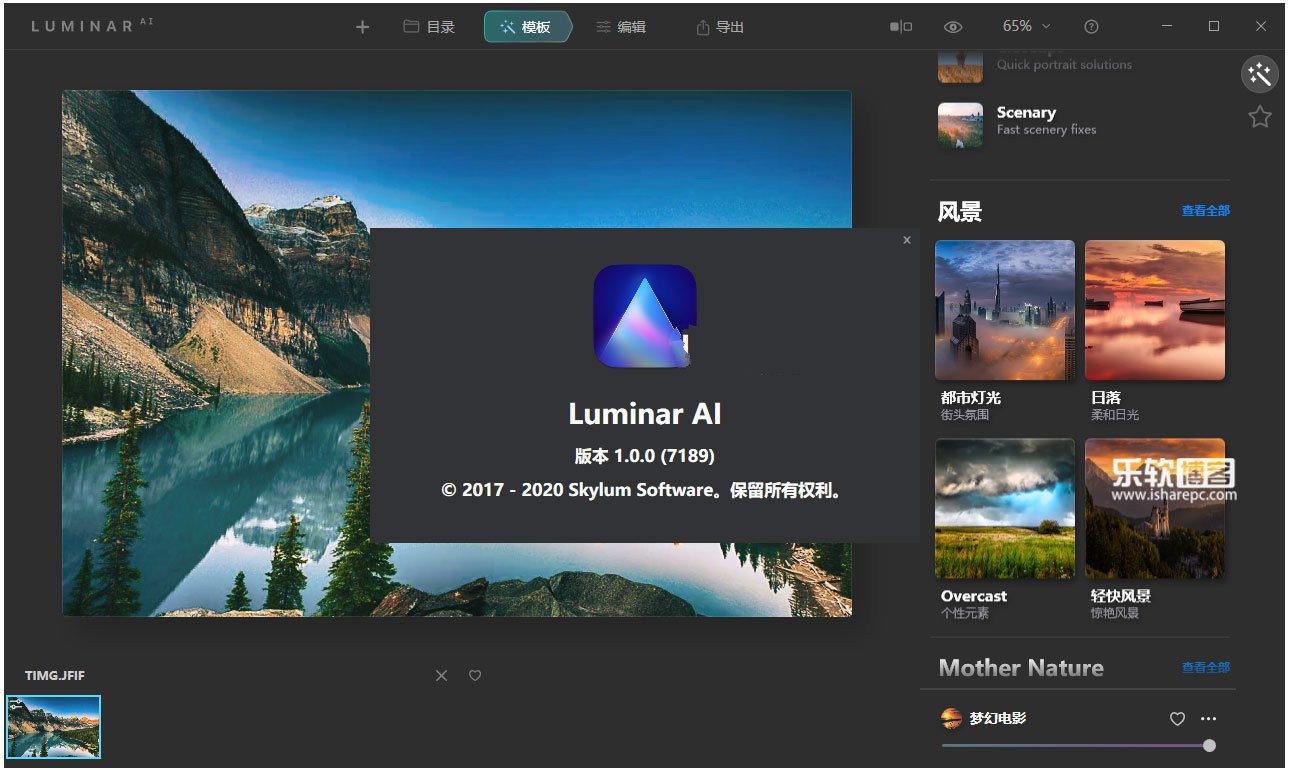Click the 梦幻电影 amount slider handle
The image size is (1289, 770).
[x=1209, y=746]
